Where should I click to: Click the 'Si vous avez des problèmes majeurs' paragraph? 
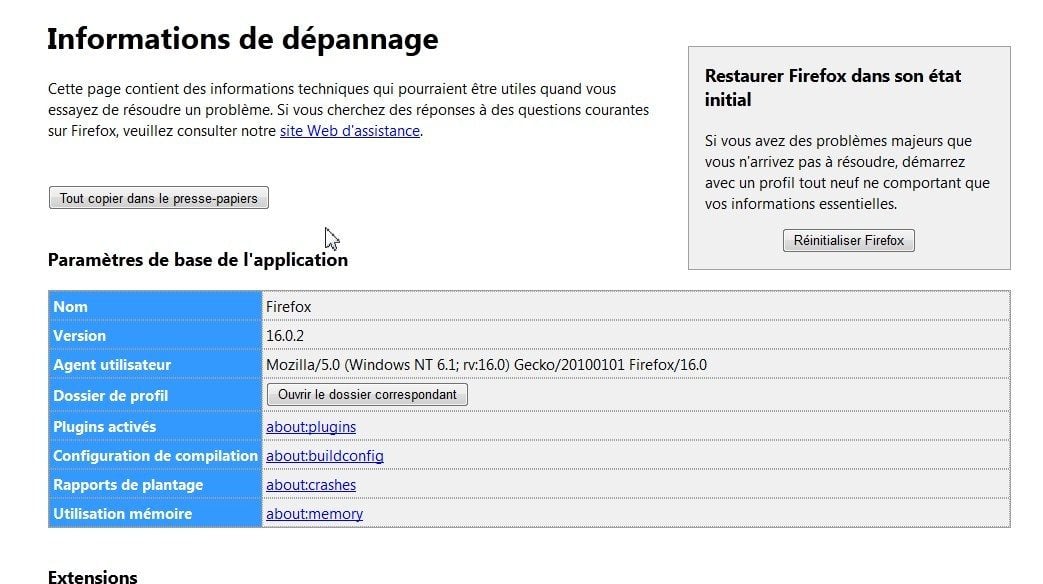click(847, 172)
